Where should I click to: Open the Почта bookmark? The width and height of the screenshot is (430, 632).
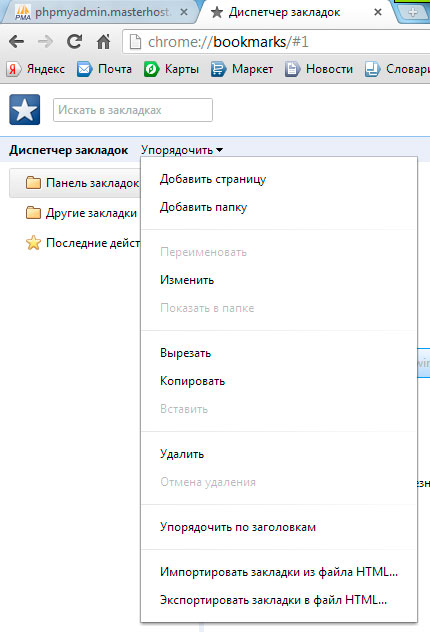tap(104, 69)
